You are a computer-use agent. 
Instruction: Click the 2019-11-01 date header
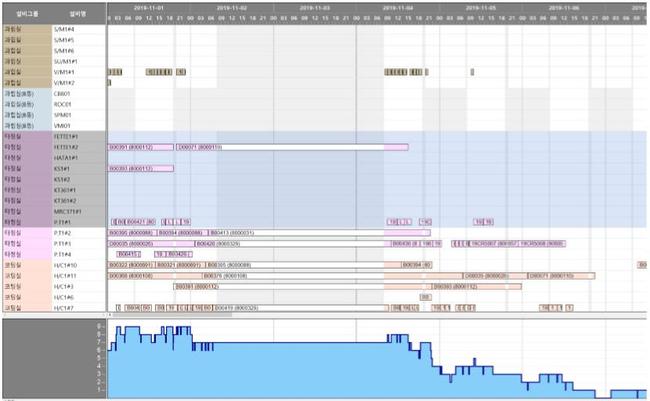[148, 6]
